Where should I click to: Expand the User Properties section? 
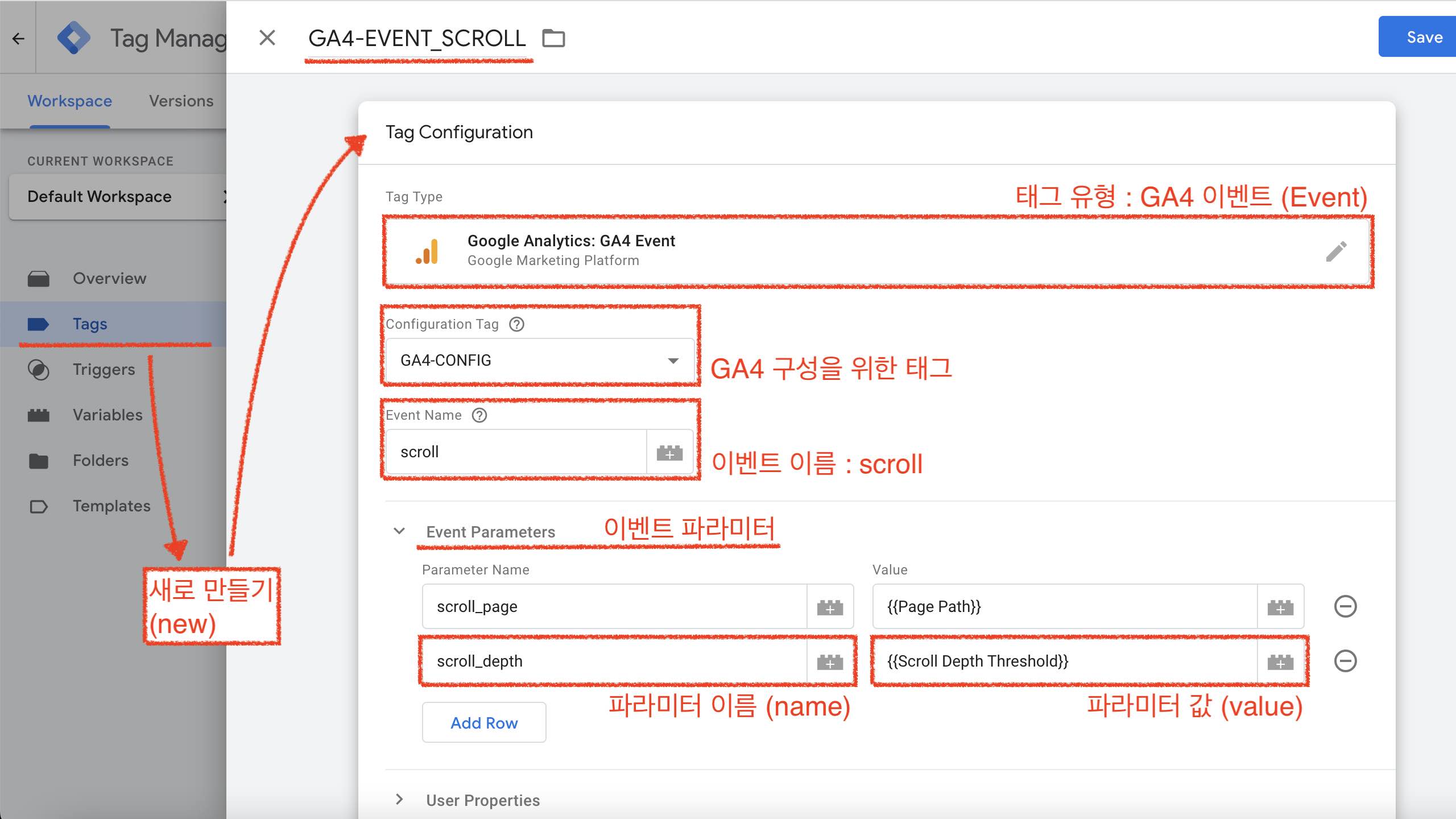[400, 800]
